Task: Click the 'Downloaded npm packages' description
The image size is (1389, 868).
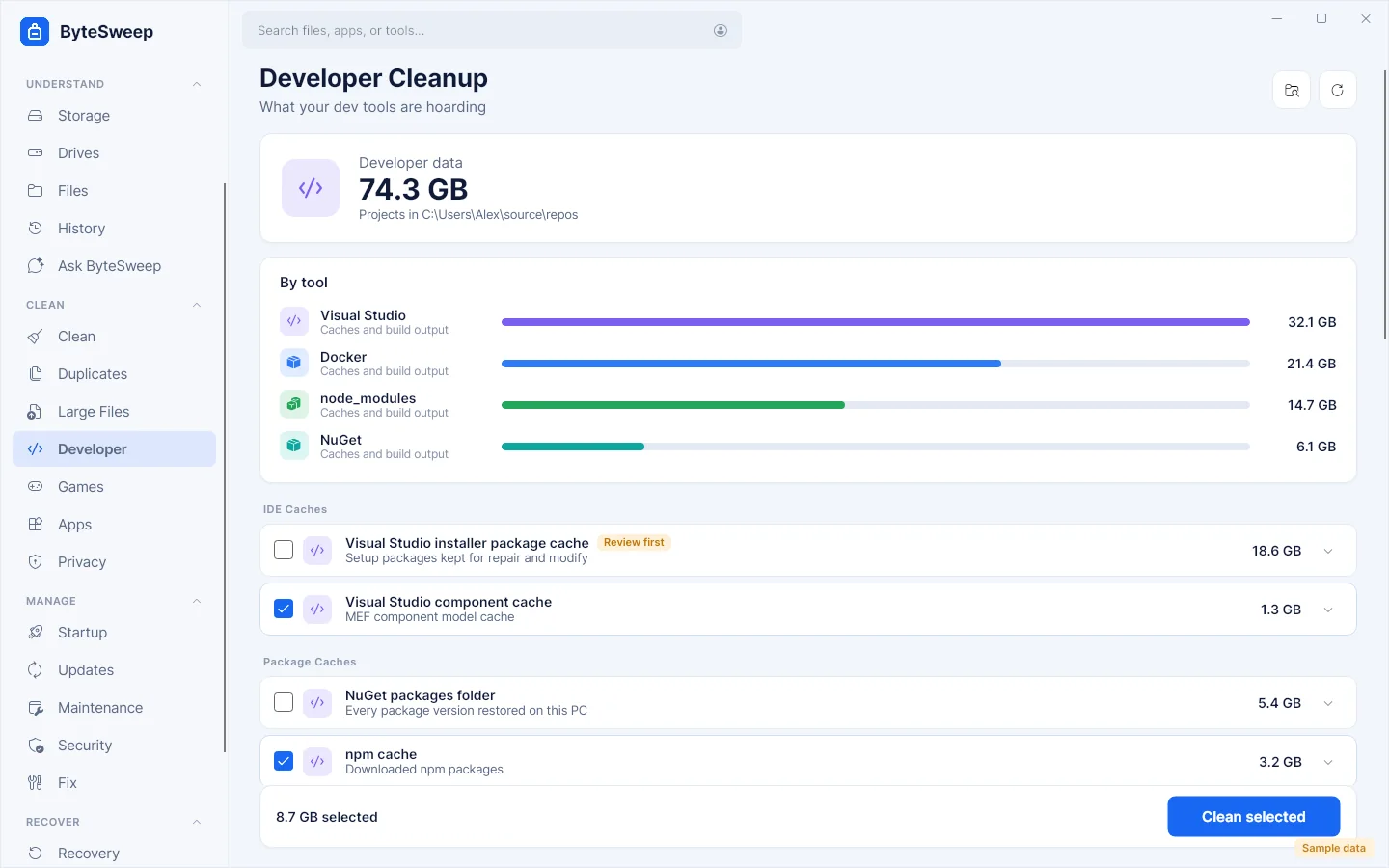Action: (x=424, y=770)
